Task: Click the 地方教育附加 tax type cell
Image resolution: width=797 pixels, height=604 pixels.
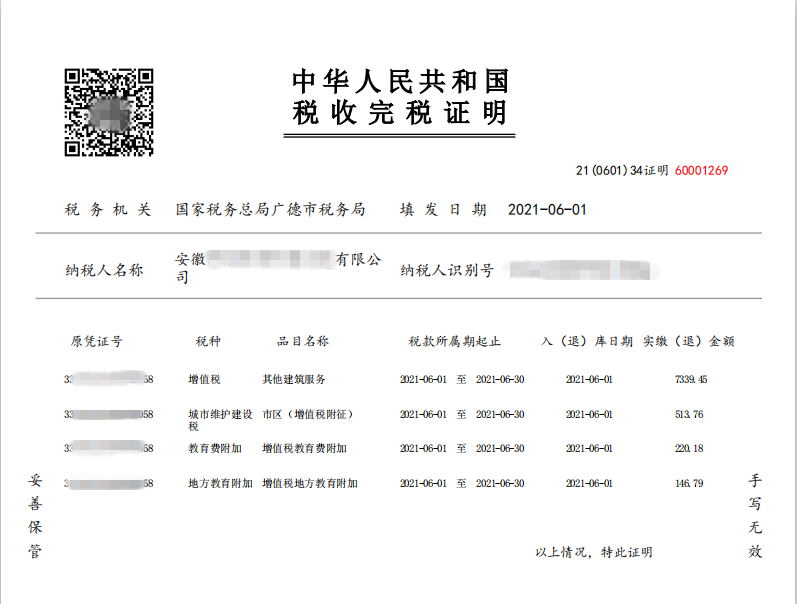Action: (220, 484)
